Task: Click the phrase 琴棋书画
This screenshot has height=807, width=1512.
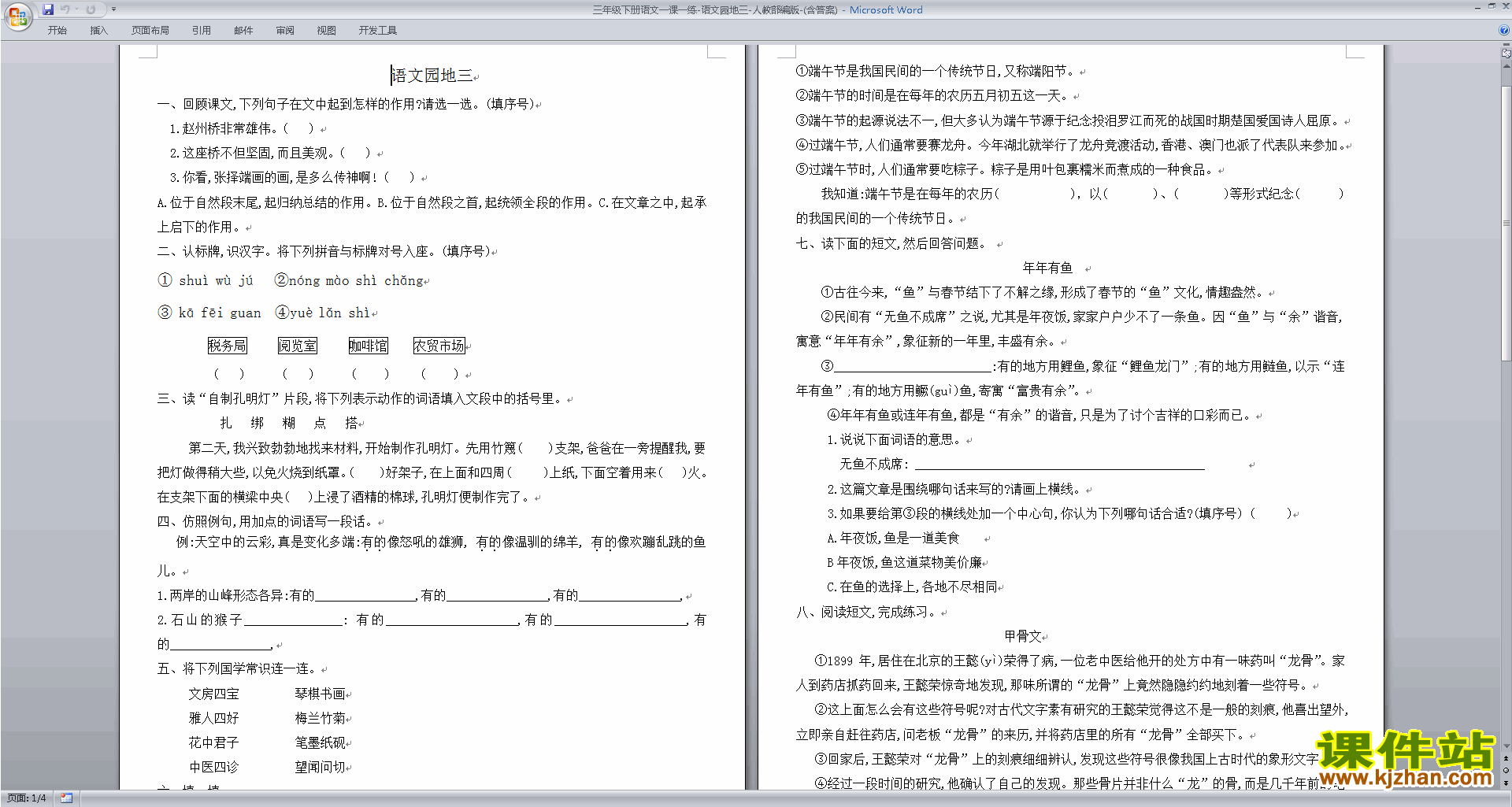Action: [321, 694]
